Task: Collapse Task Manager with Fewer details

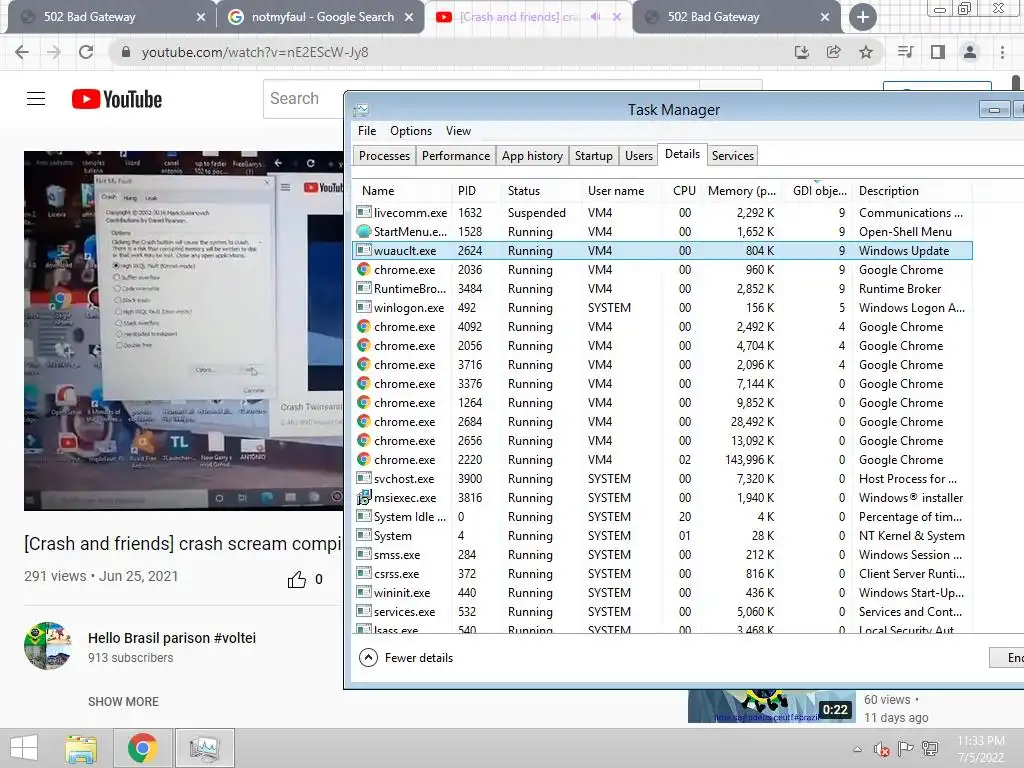Action: [x=406, y=658]
